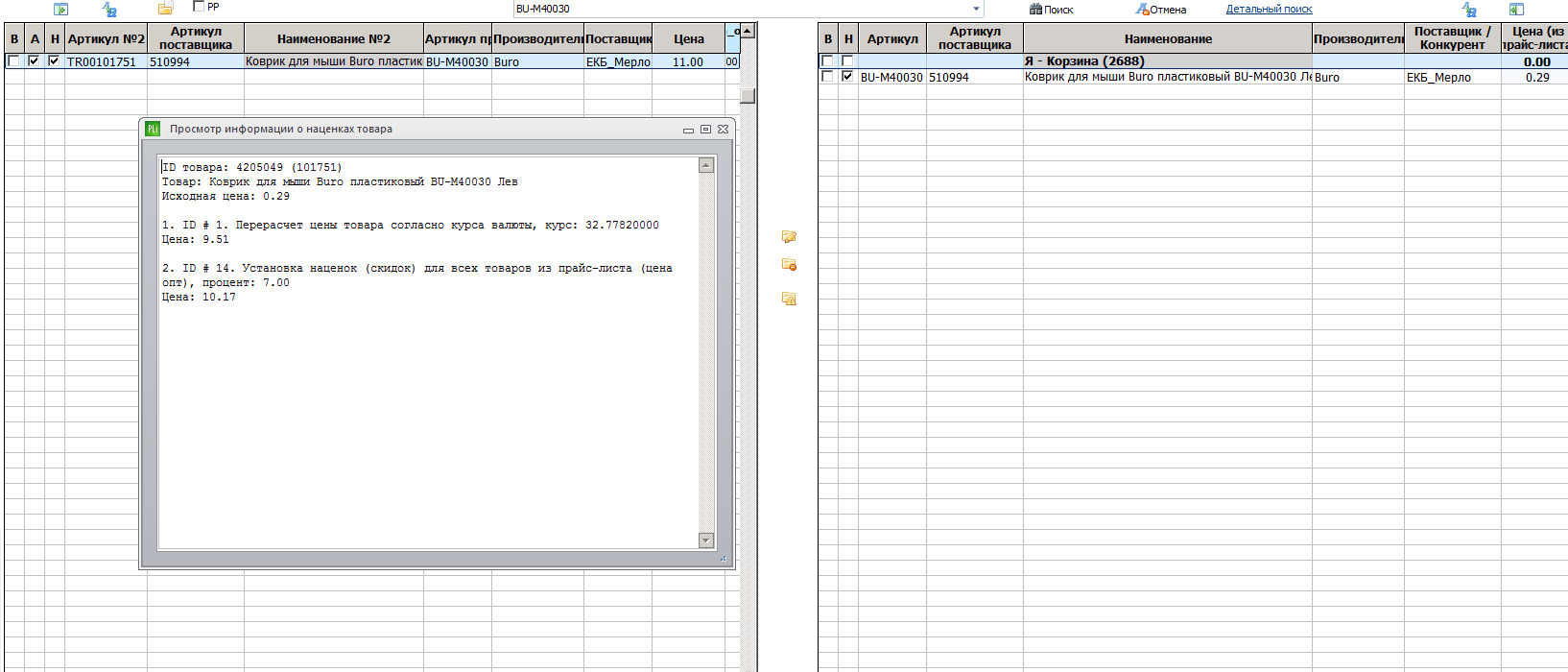Click the folder with pencil edit icon
This screenshot has height=672, width=1568.
click(789, 236)
